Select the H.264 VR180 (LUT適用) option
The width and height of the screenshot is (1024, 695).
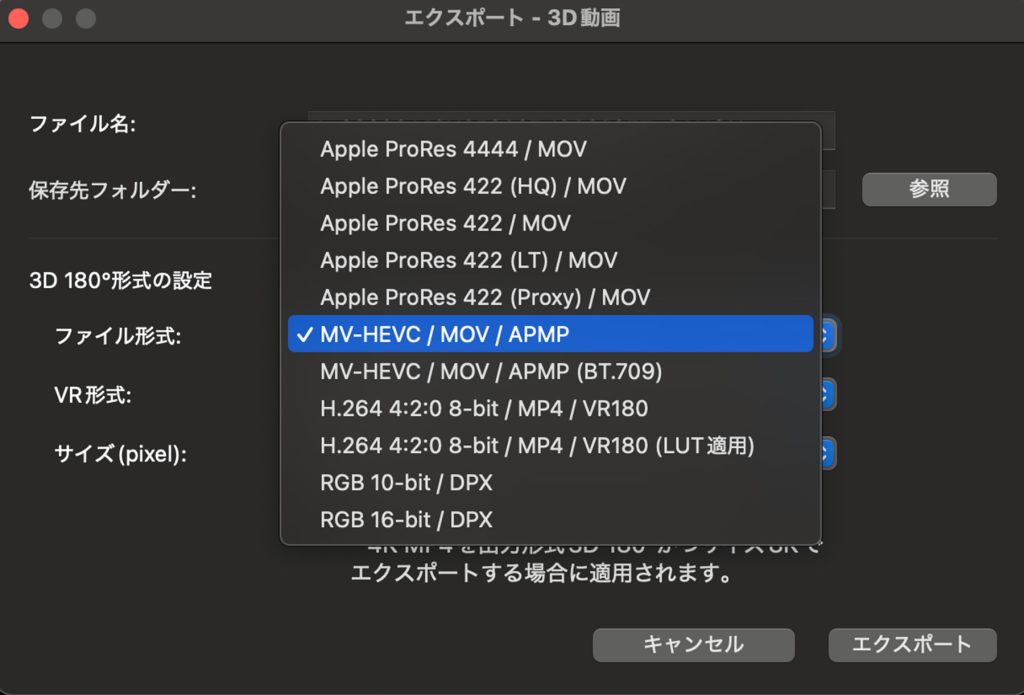pyautogui.click(x=537, y=445)
